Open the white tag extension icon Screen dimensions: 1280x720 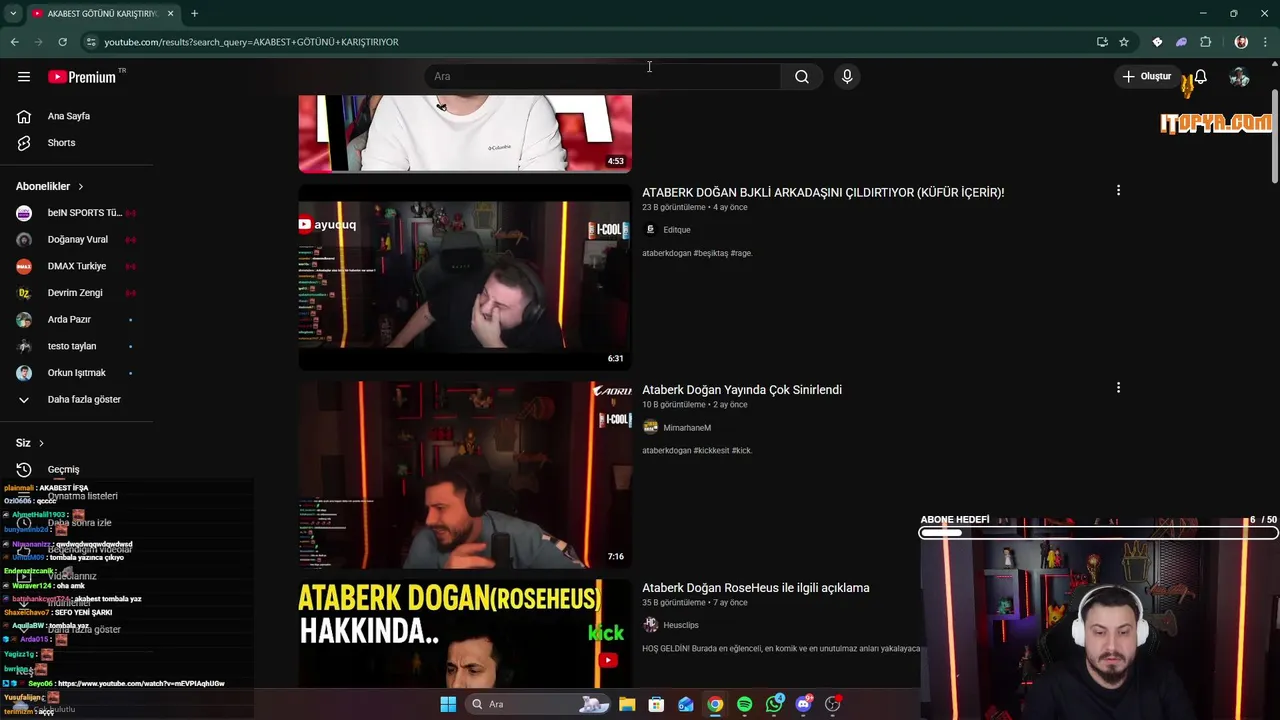pyautogui.click(x=1157, y=42)
